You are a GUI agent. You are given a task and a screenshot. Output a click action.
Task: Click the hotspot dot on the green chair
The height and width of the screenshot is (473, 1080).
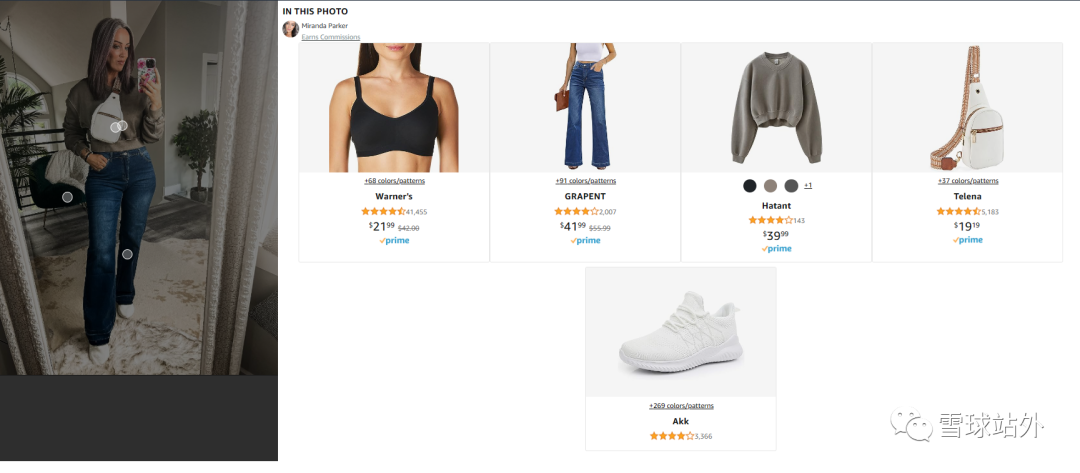pyautogui.click(x=67, y=197)
